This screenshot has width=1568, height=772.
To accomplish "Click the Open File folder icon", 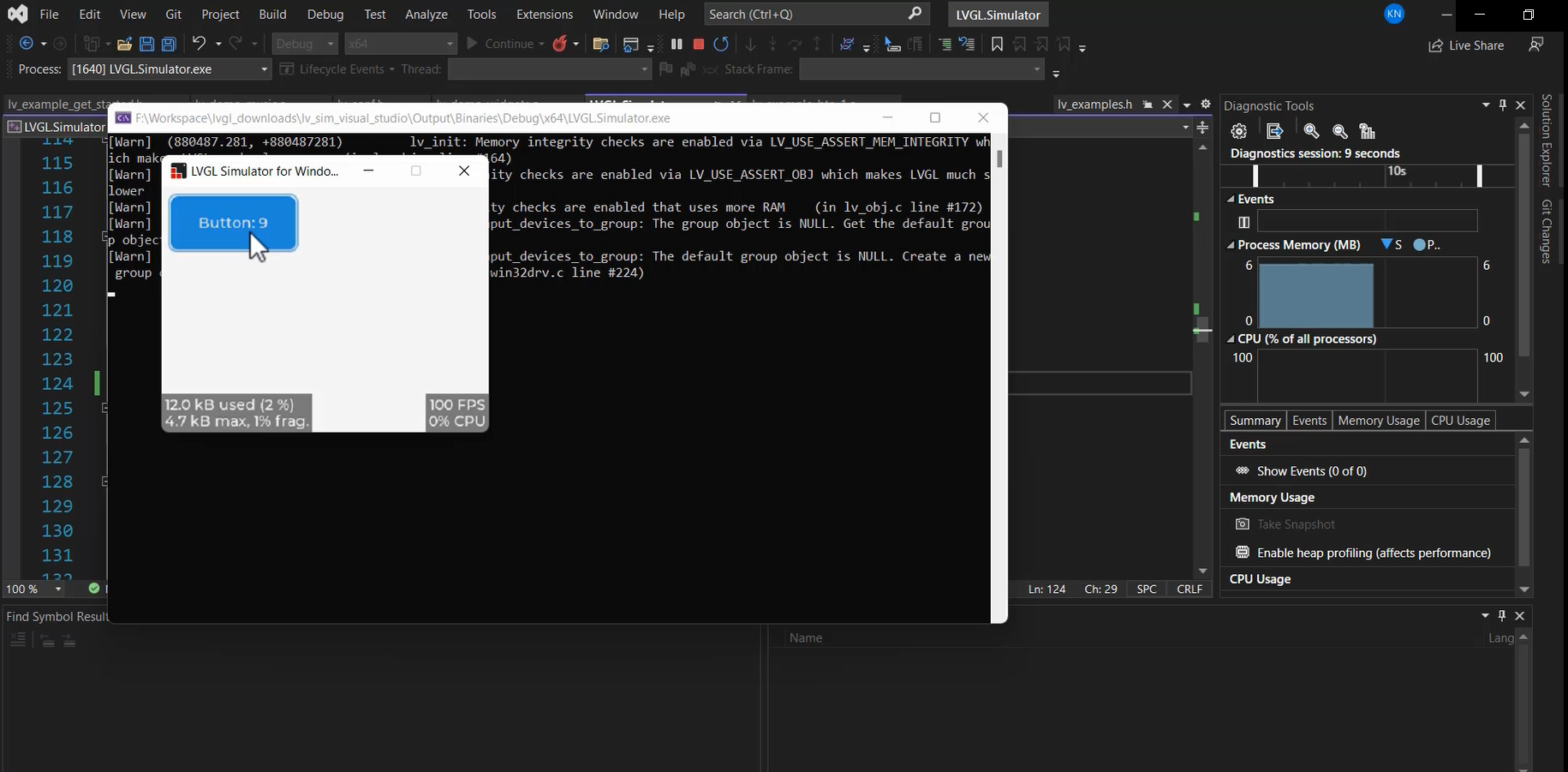I will click(x=124, y=44).
